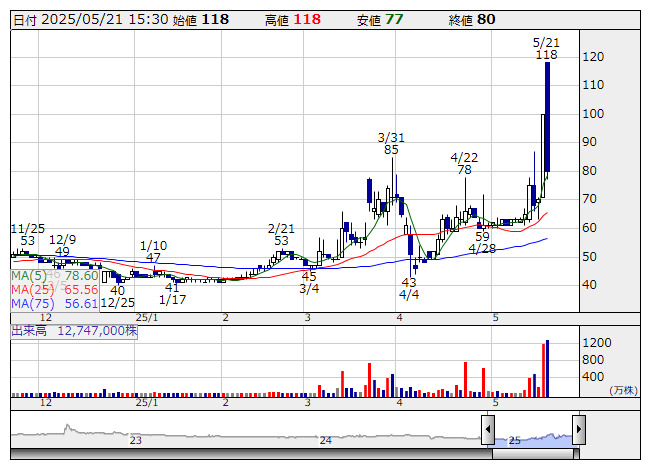Click the 11/25 53 label
This screenshot has width=653, height=470.
(x=27, y=234)
